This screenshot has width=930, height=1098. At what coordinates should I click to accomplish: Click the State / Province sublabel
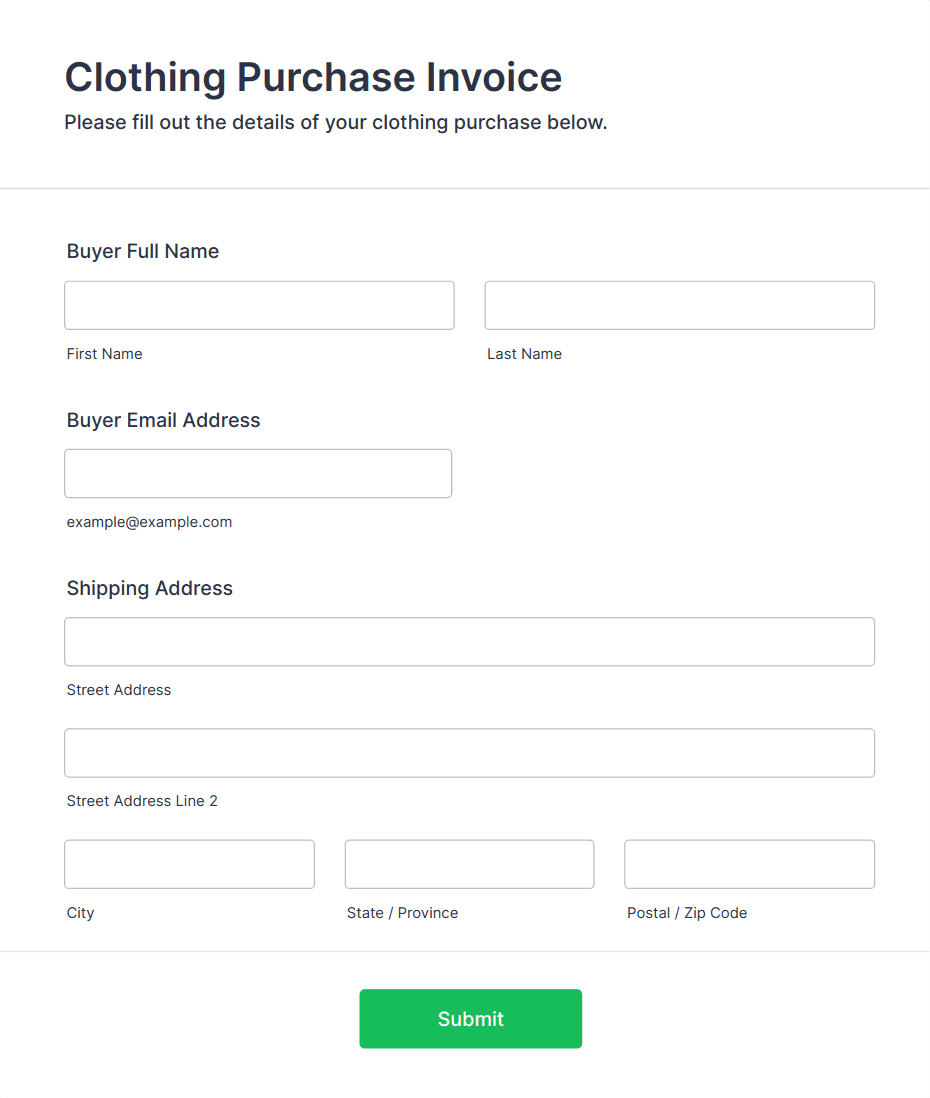[x=402, y=913]
